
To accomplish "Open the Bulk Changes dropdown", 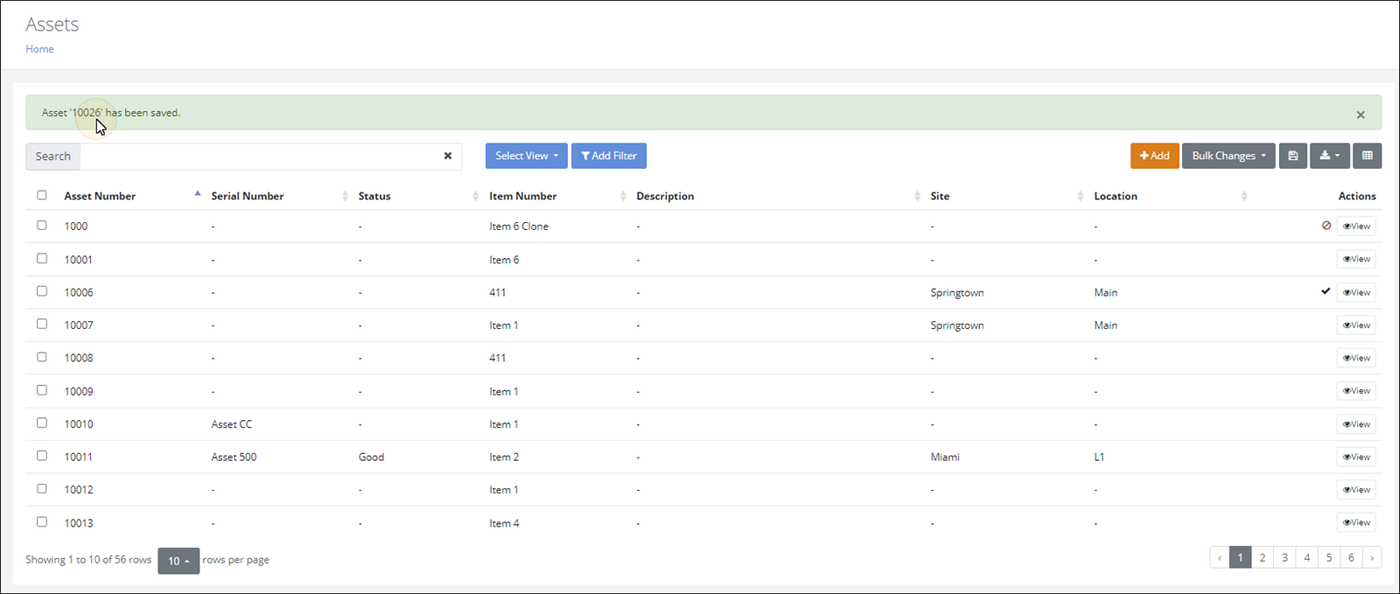I will click(x=1228, y=156).
